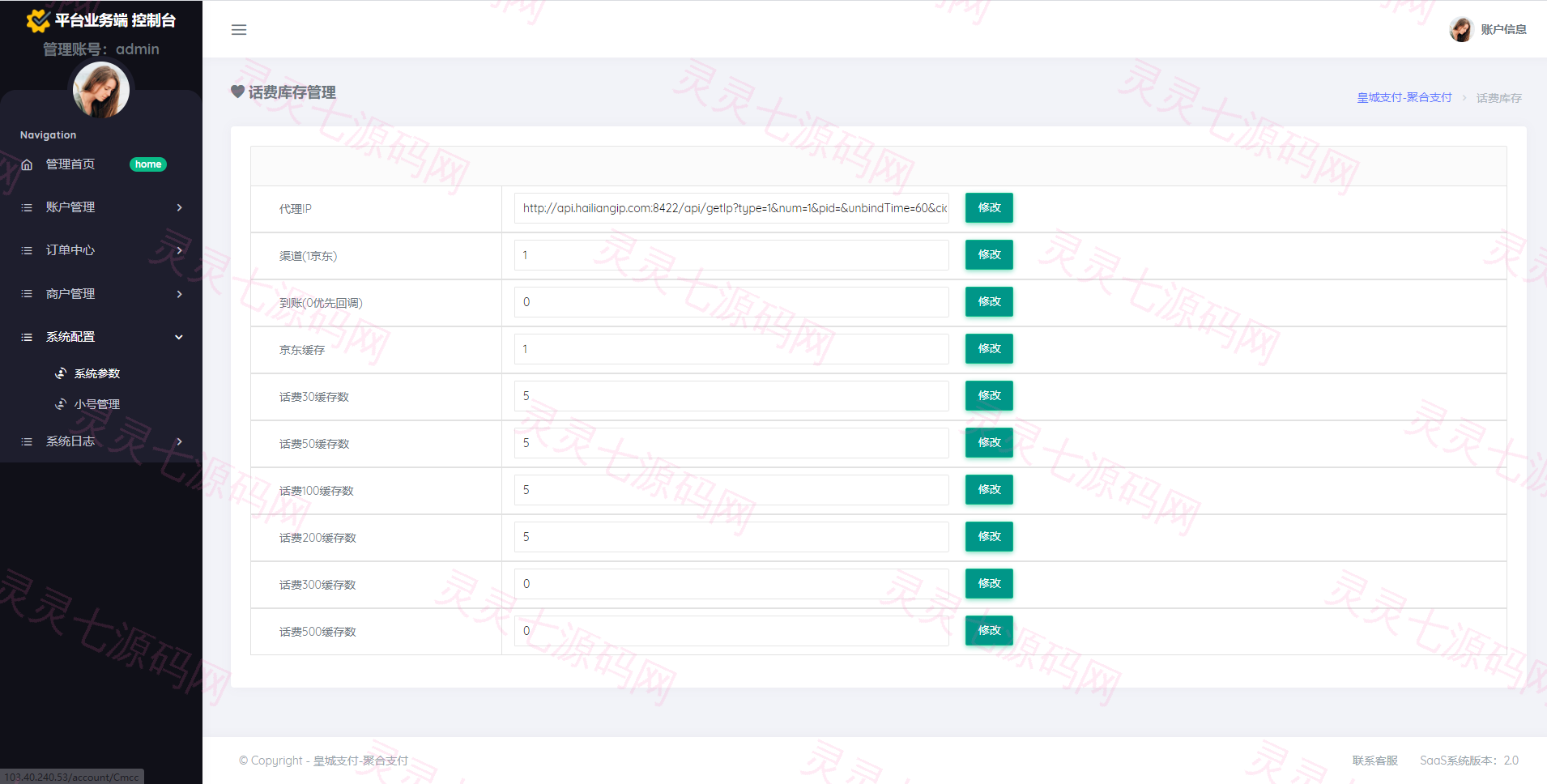Image resolution: width=1547 pixels, height=784 pixels.
Task: Click the list icon beside 系统日志
Action: coord(27,441)
